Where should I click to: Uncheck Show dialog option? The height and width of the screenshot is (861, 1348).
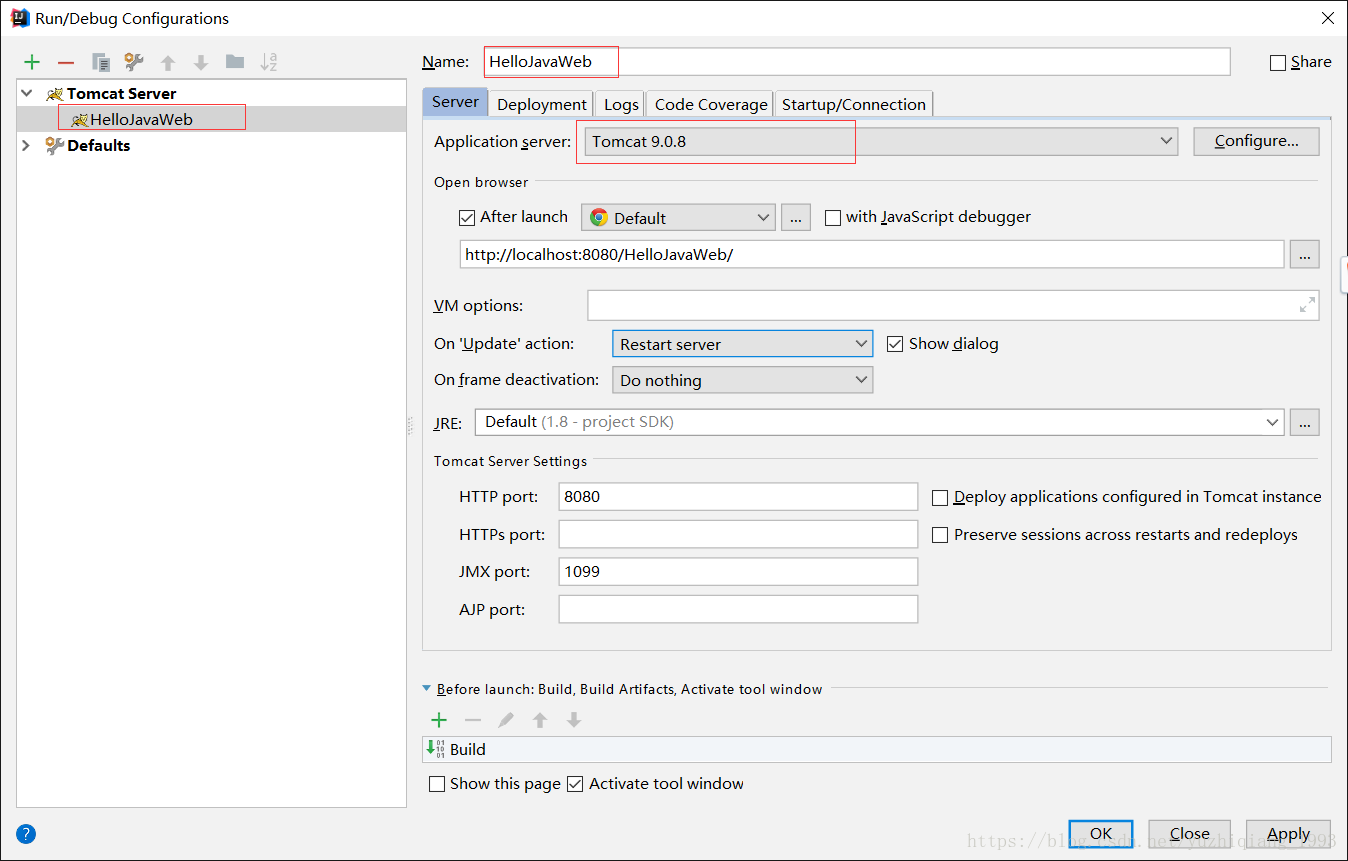pyautogui.click(x=895, y=344)
